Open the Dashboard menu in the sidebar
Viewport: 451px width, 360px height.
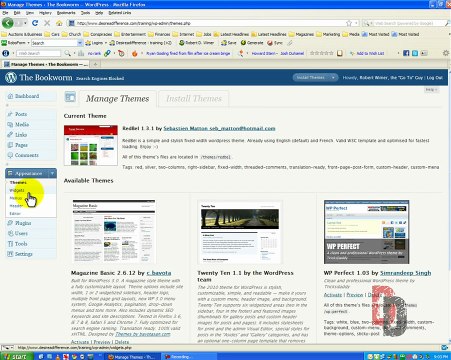pos(31,96)
